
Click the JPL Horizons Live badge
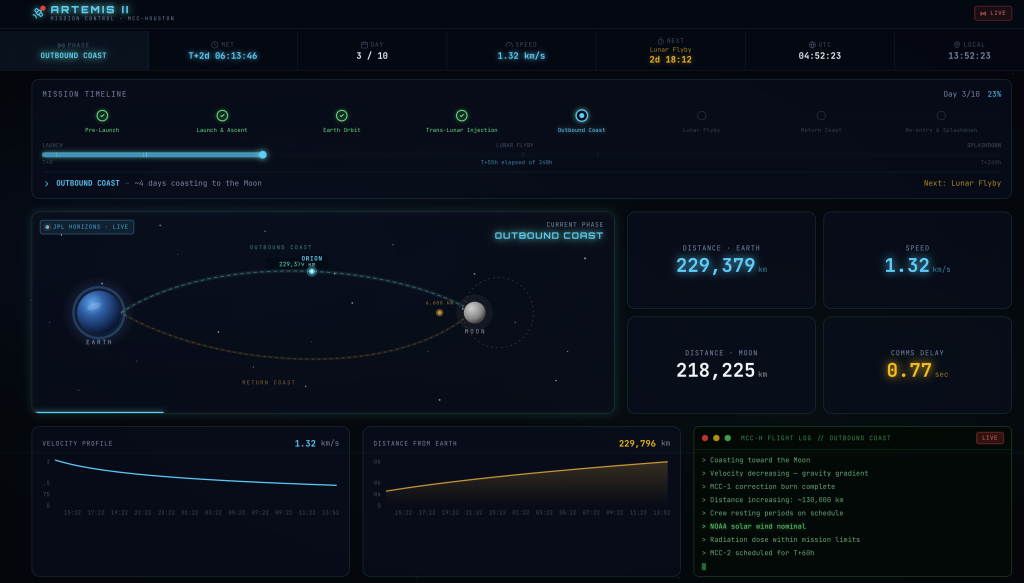[87, 227]
